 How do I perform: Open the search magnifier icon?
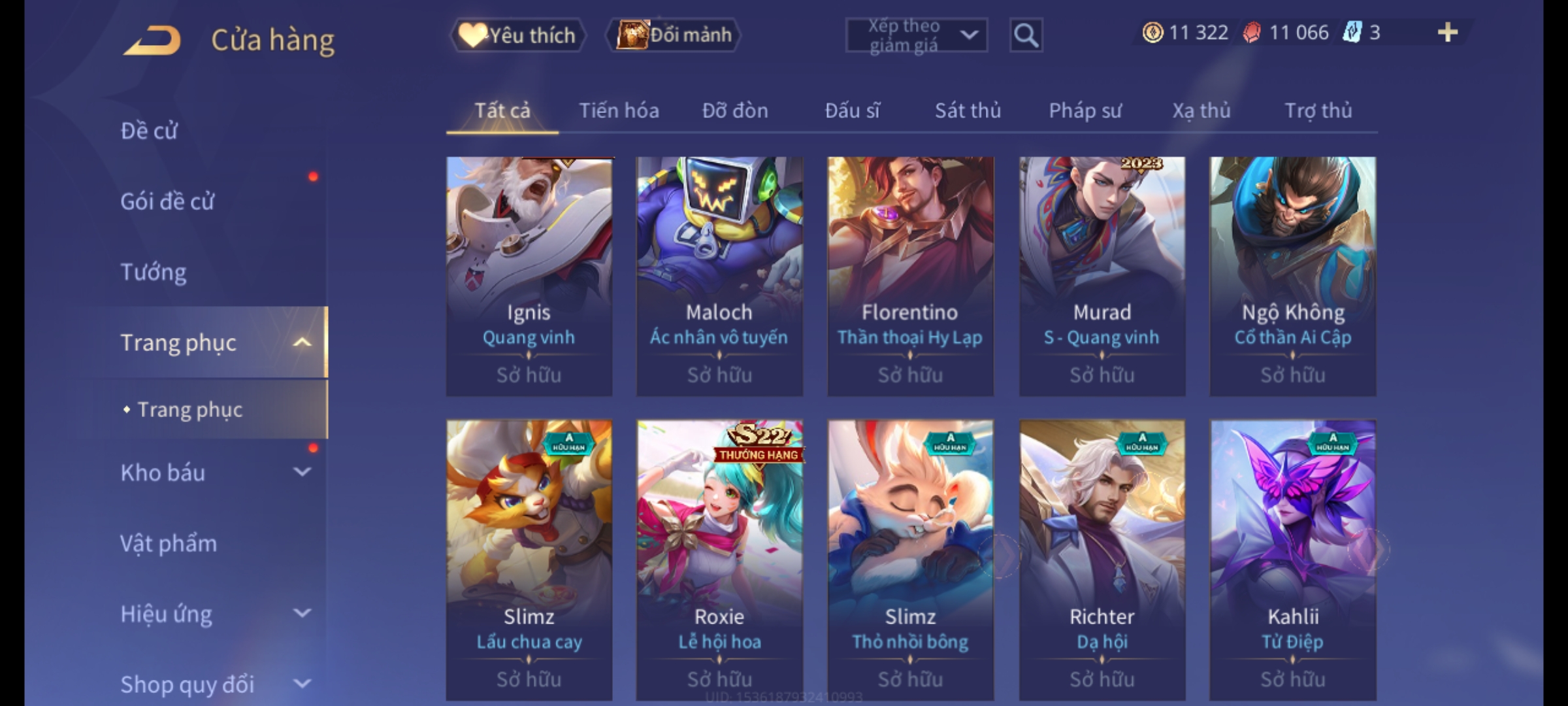pos(1026,35)
